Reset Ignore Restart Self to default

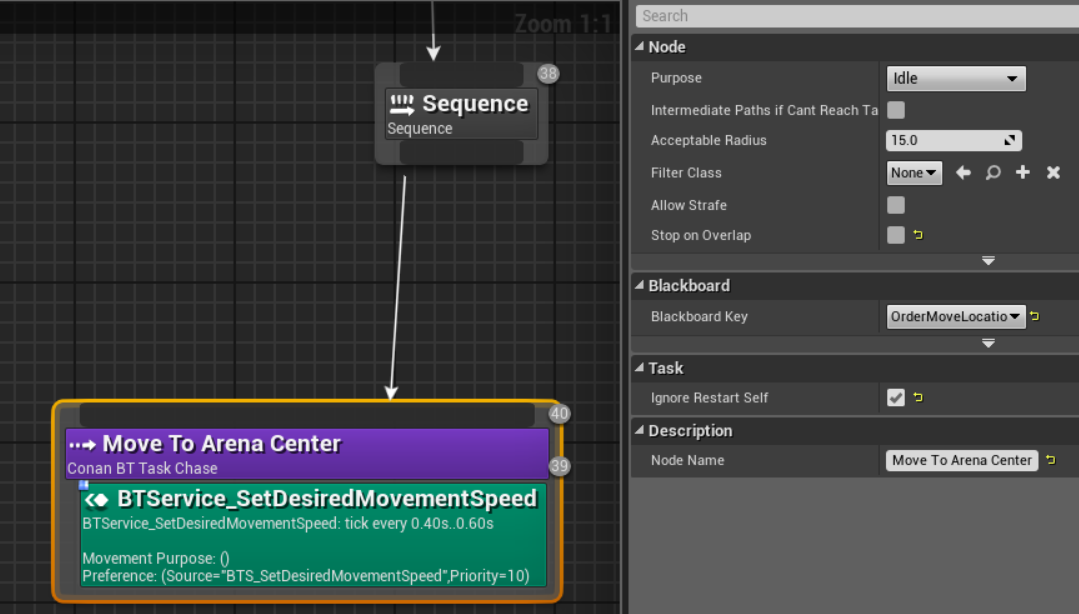[x=918, y=398]
